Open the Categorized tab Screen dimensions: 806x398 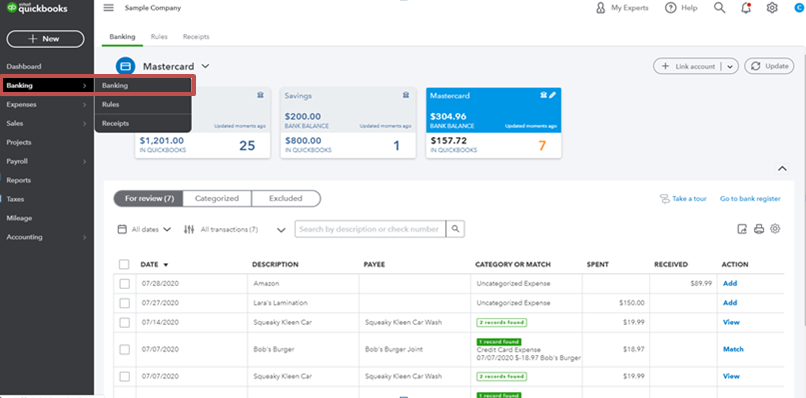click(x=217, y=198)
